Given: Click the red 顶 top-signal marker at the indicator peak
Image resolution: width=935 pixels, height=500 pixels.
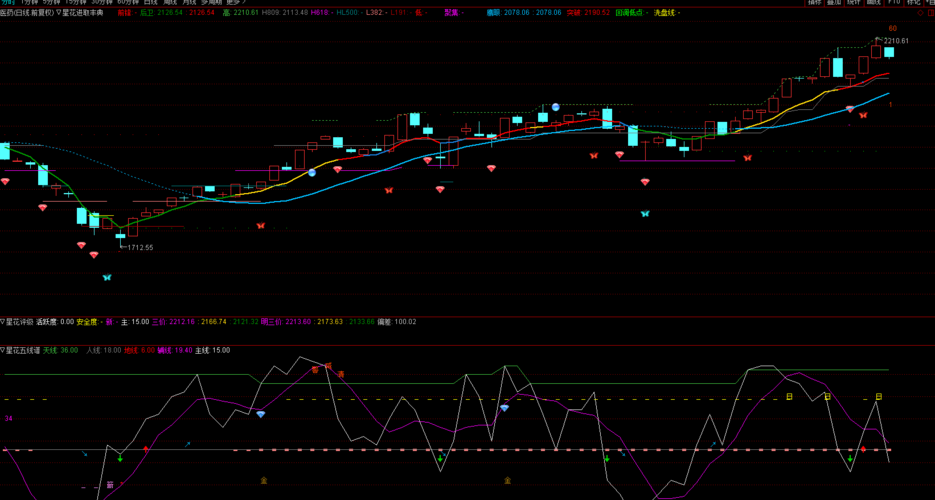Looking at the screenshot, I should click(327, 365).
